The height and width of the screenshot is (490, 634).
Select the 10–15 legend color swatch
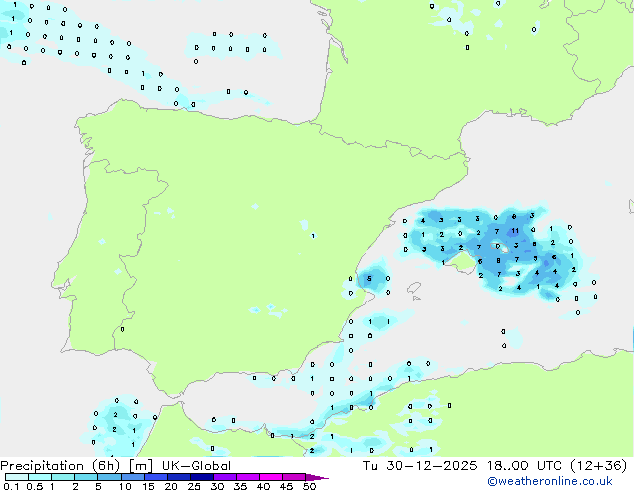coord(133,477)
